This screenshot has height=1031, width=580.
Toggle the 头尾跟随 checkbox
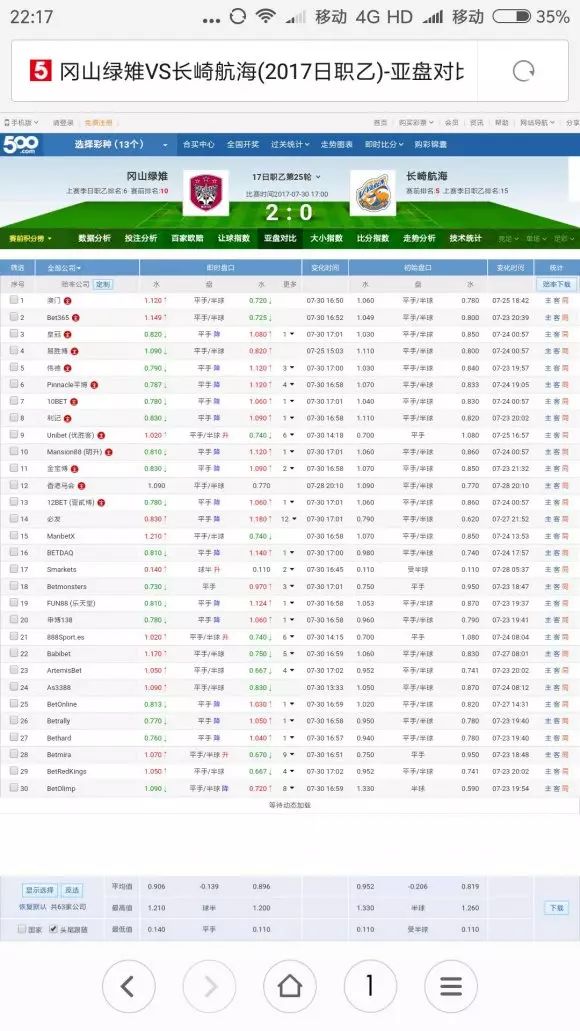pyautogui.click(x=54, y=929)
